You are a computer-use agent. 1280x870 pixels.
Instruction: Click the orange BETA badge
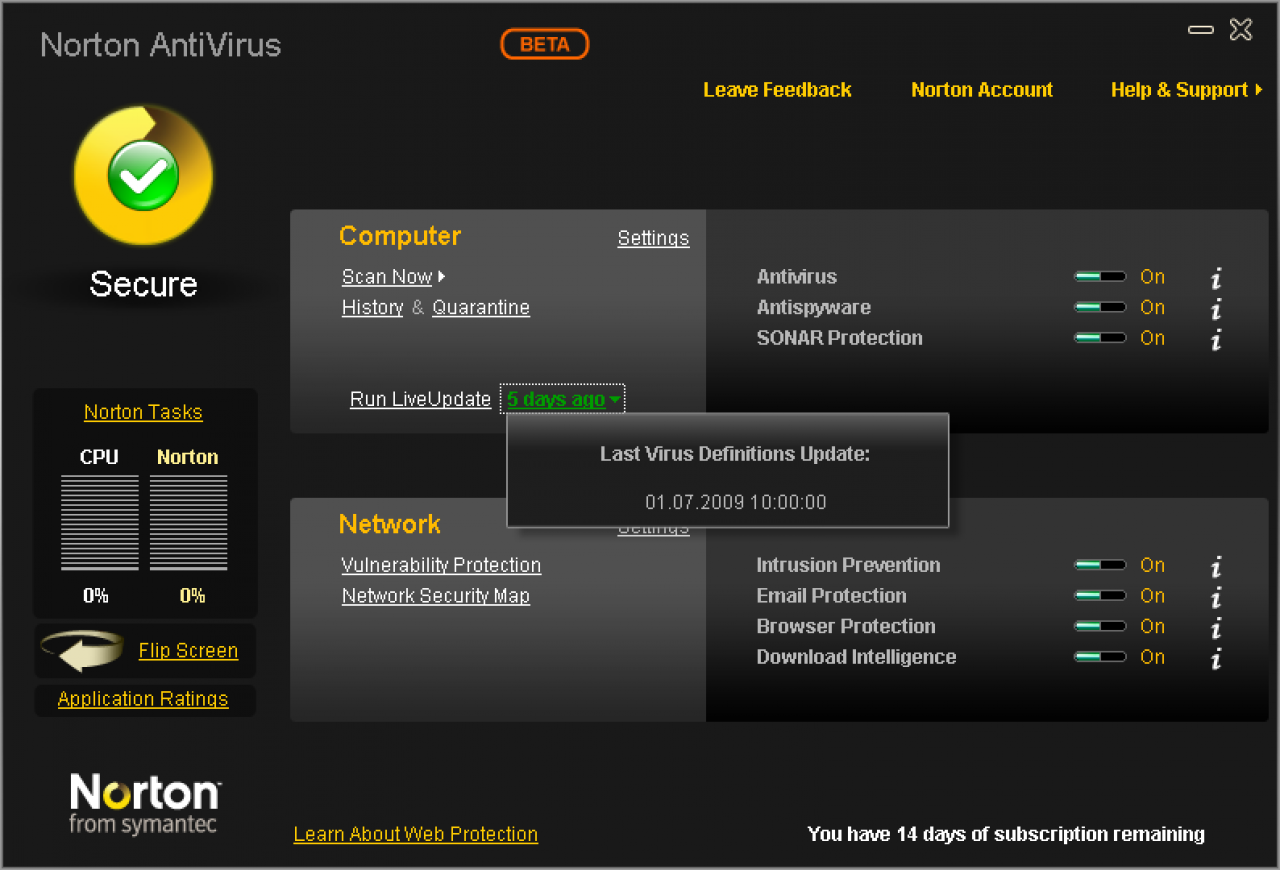[545, 44]
